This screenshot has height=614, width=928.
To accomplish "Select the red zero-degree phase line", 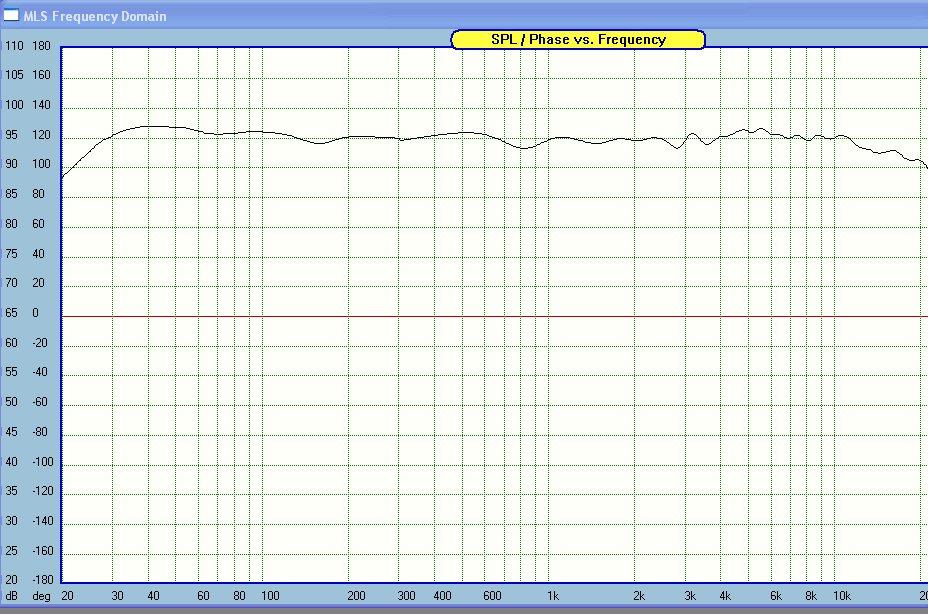I will [x=494, y=316].
